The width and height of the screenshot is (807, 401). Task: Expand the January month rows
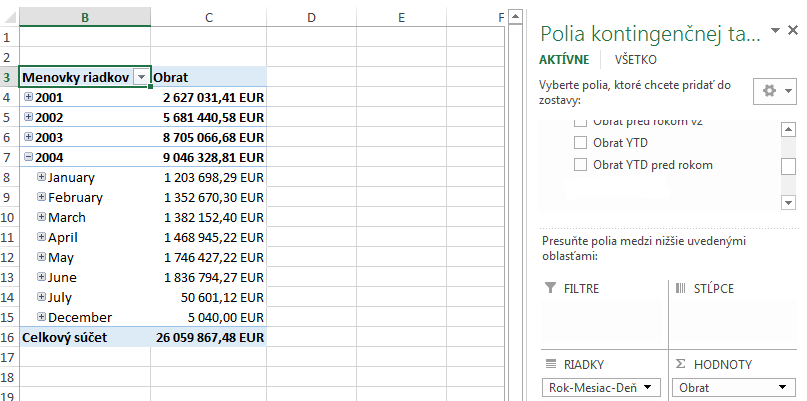click(x=42, y=177)
